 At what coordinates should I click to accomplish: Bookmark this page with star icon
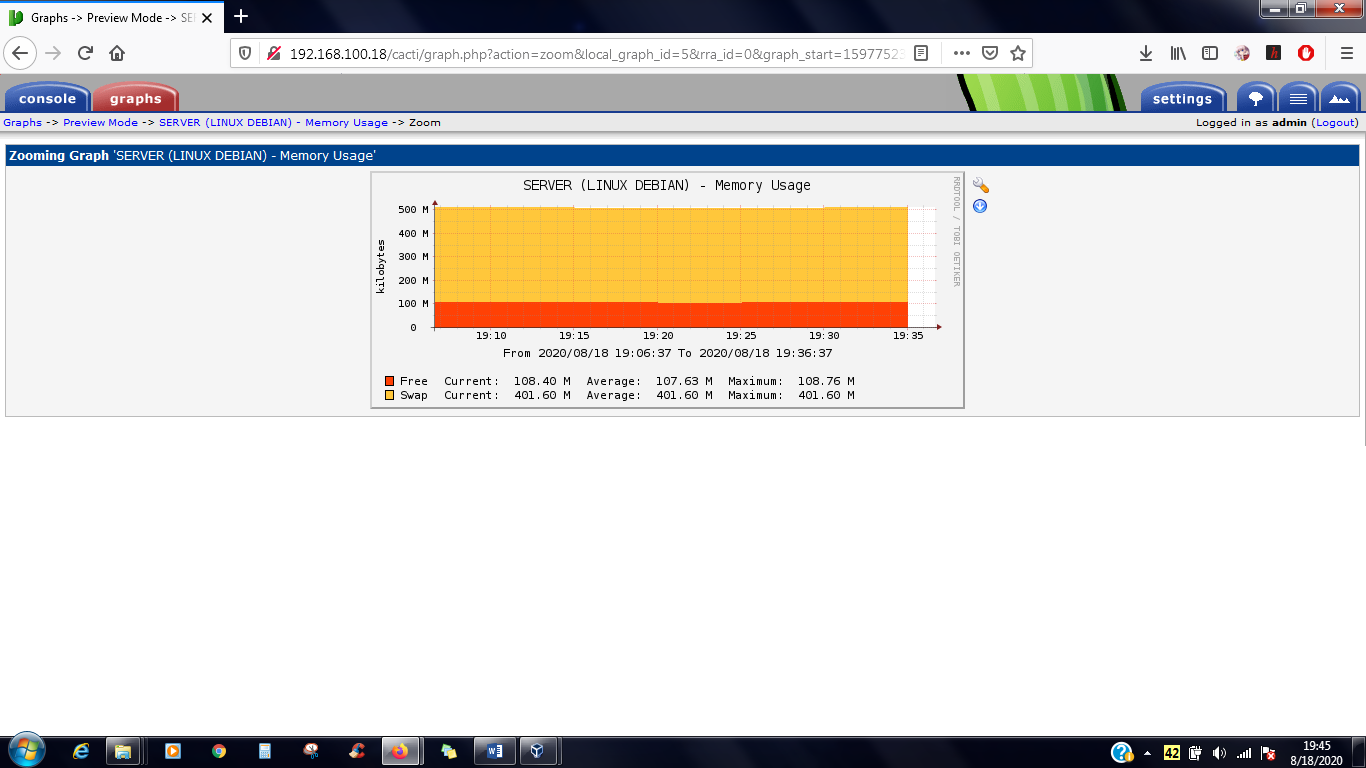[x=1018, y=53]
